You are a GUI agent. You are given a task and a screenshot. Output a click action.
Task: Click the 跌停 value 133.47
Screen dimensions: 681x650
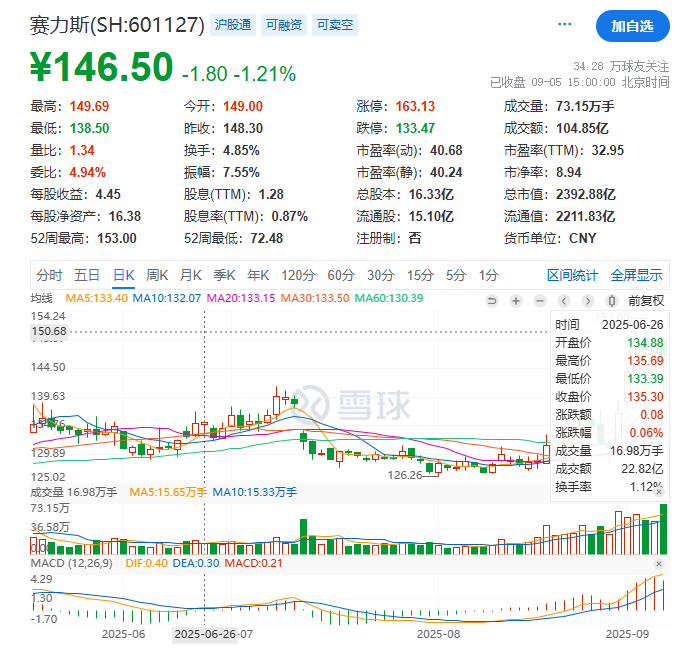pyautogui.click(x=415, y=129)
